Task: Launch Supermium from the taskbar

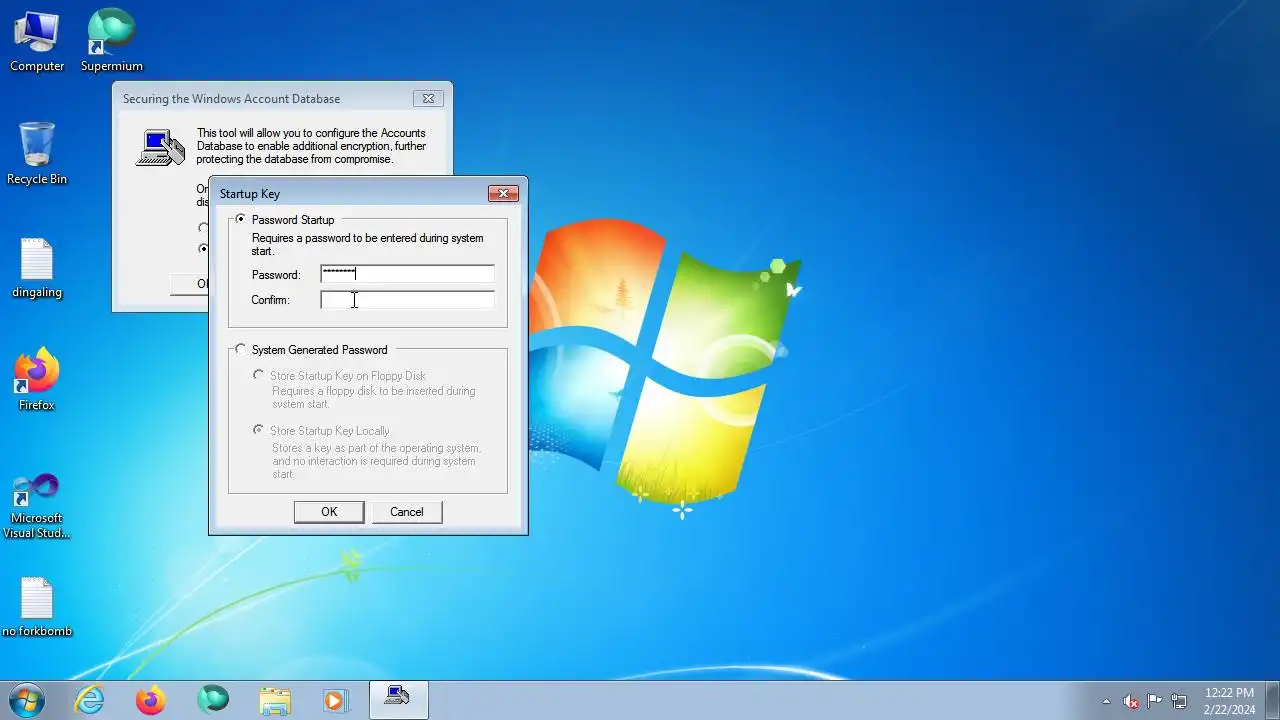Action: coord(212,700)
